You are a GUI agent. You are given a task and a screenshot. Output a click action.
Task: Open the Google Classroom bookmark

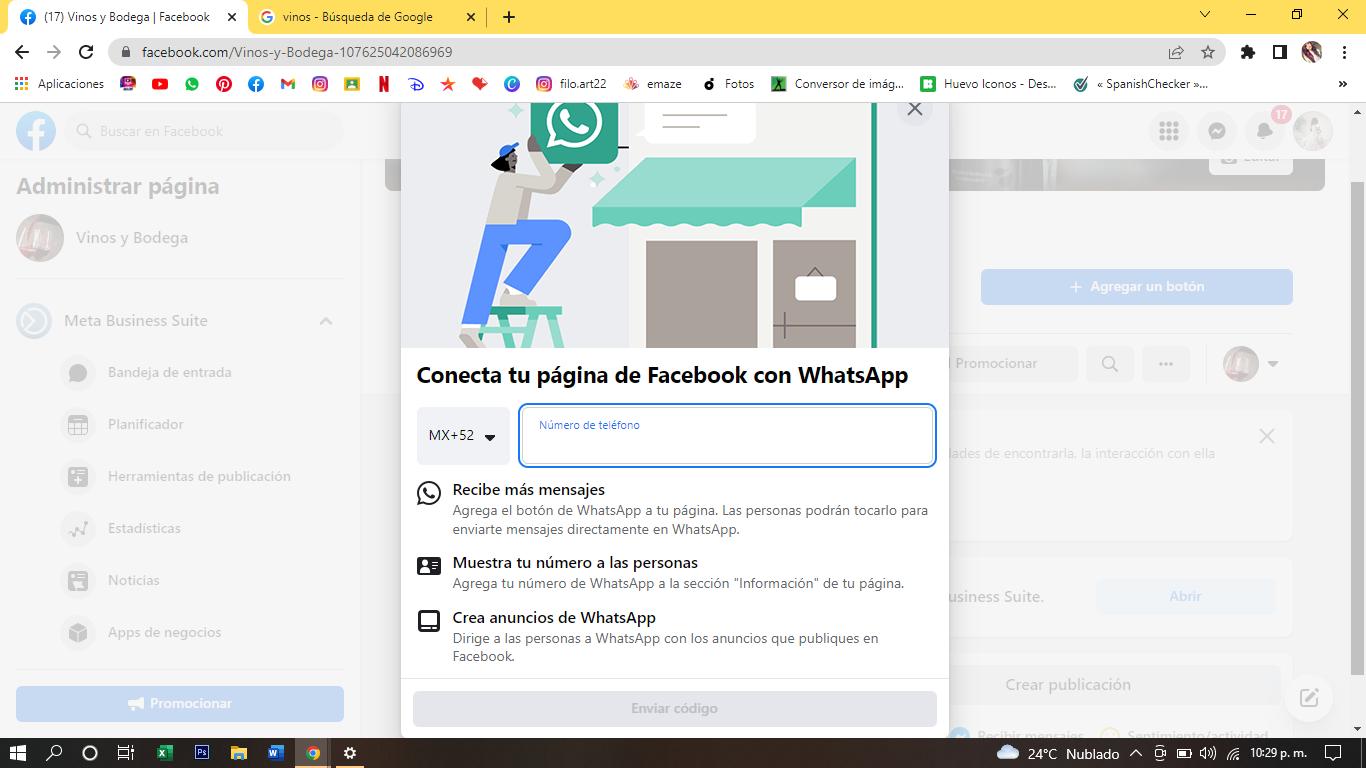click(x=352, y=84)
